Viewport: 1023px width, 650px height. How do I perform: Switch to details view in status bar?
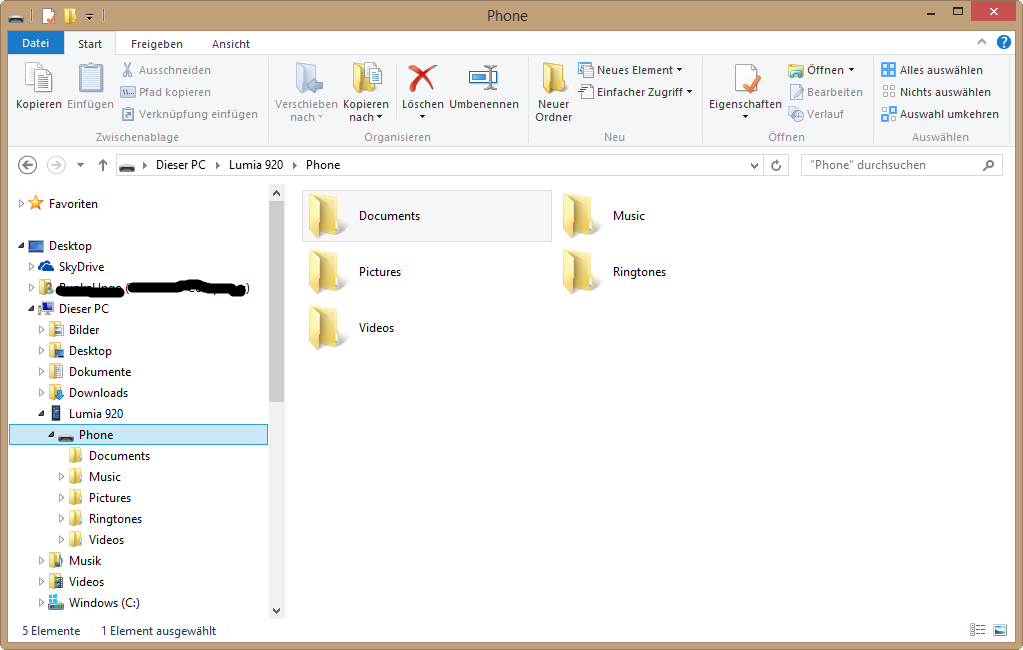point(977,630)
